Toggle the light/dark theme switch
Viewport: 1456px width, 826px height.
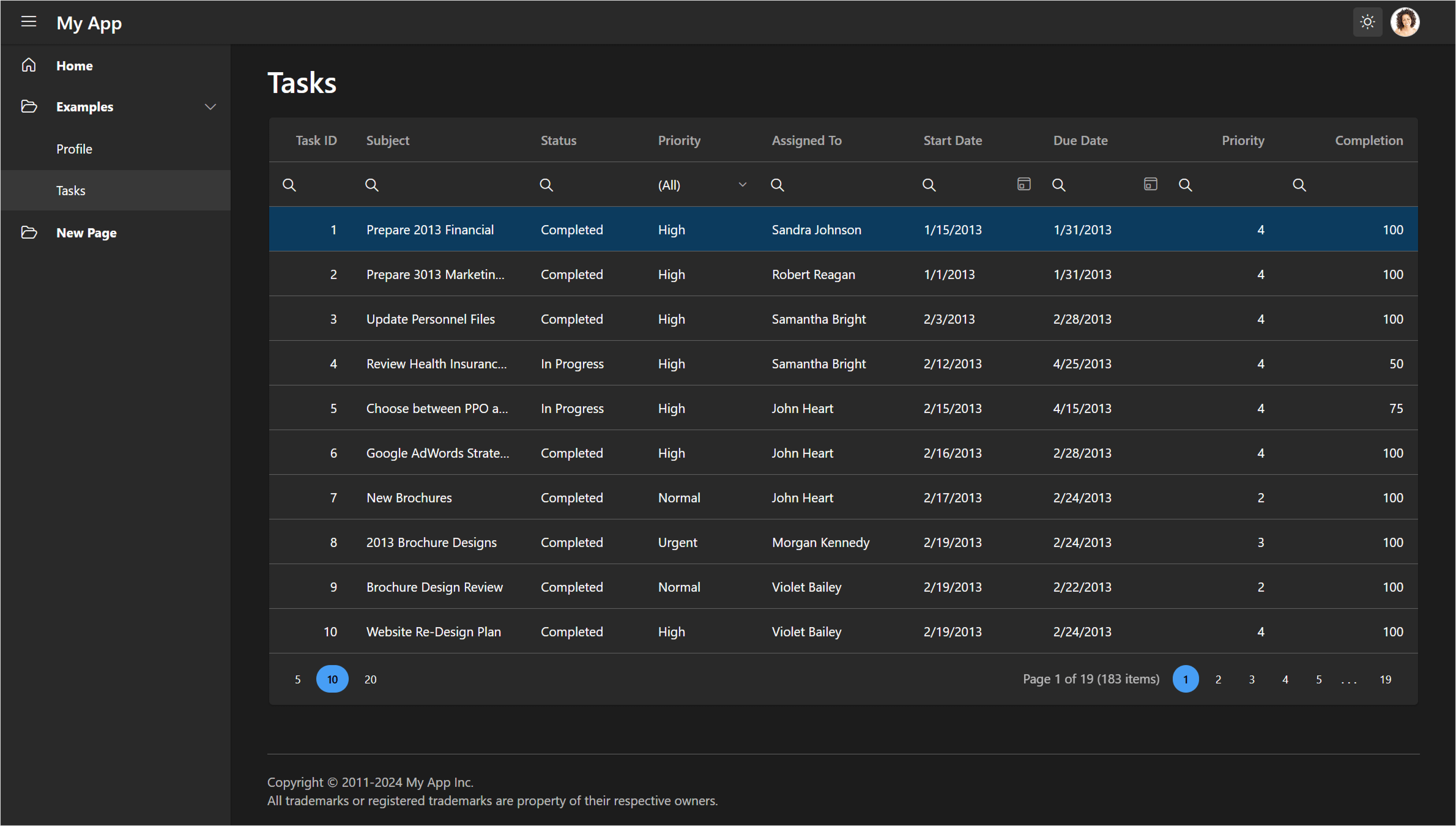click(x=1368, y=22)
